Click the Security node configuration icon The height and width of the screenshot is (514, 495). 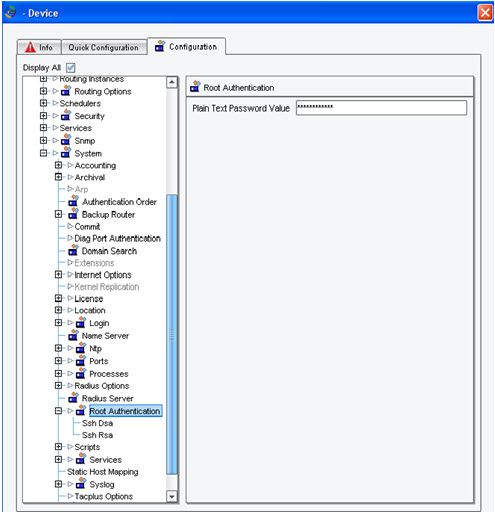coord(66,115)
